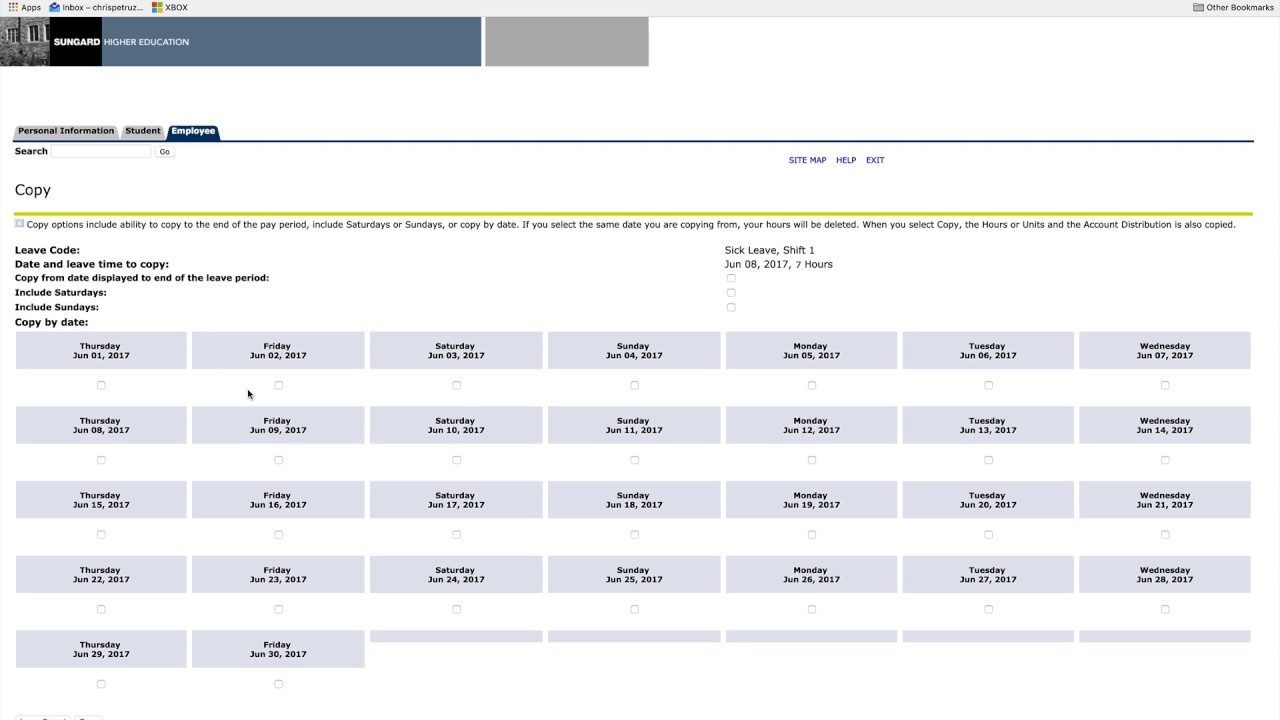This screenshot has height=720, width=1280.
Task: Tick the checkbox under Sunday Jun 25, 2017
Action: (634, 609)
